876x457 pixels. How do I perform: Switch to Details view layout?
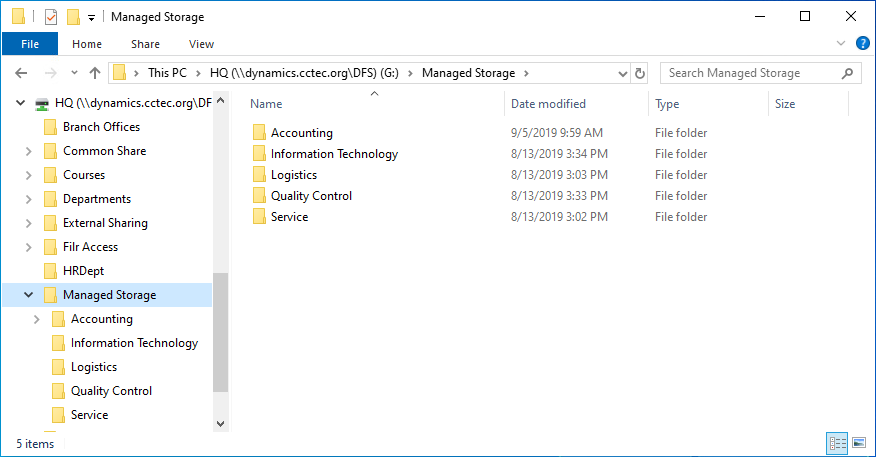(837, 442)
